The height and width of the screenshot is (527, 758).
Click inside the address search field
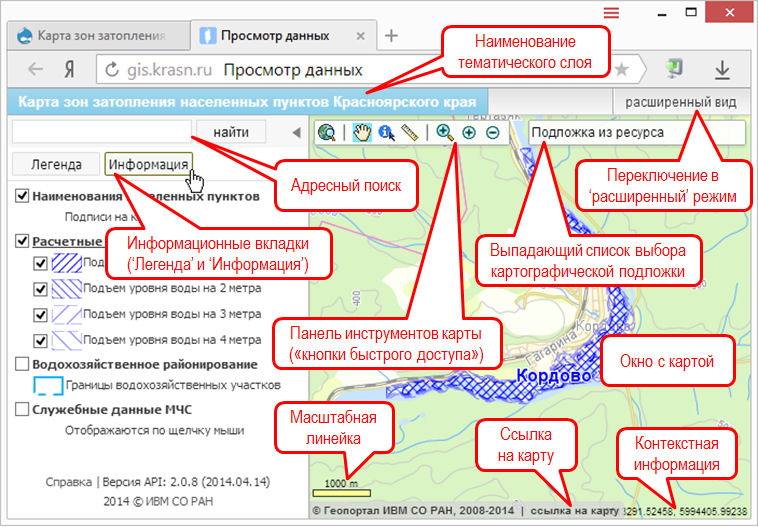point(100,131)
